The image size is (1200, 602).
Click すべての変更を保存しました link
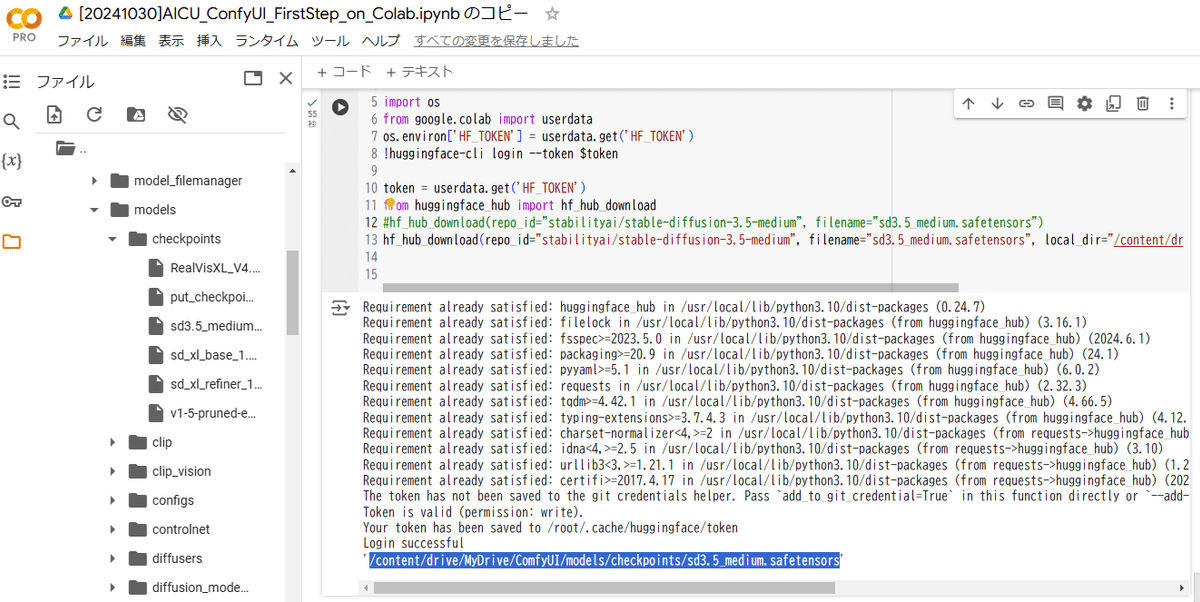(x=496, y=41)
